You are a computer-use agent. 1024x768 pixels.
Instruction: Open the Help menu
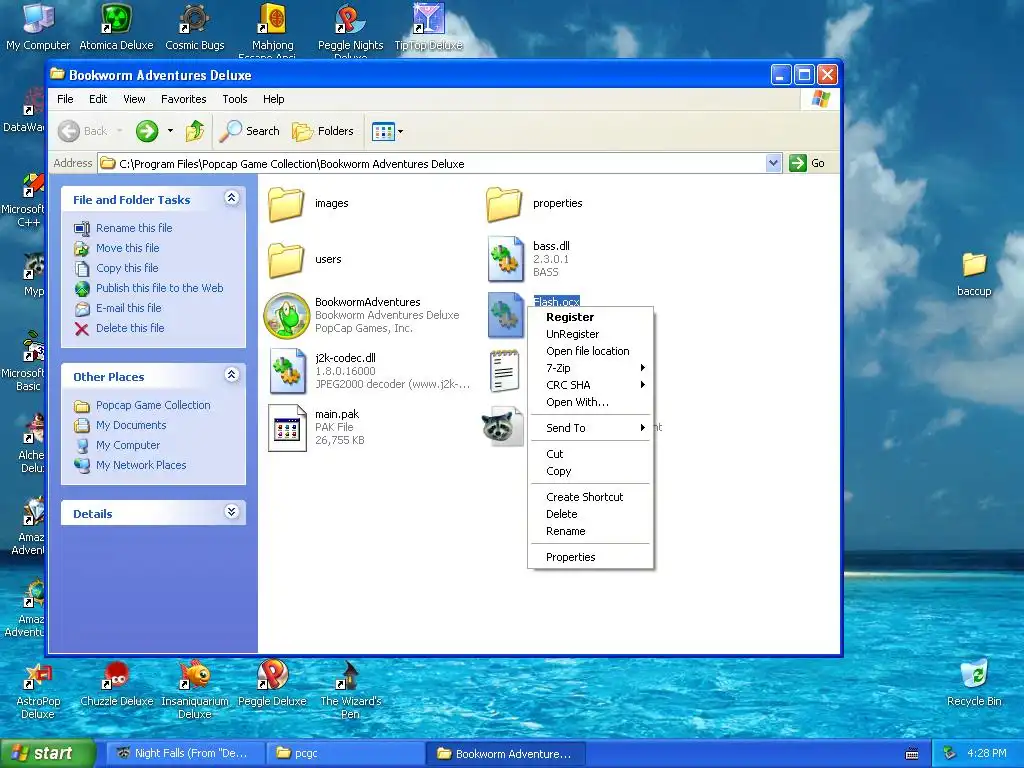click(274, 99)
